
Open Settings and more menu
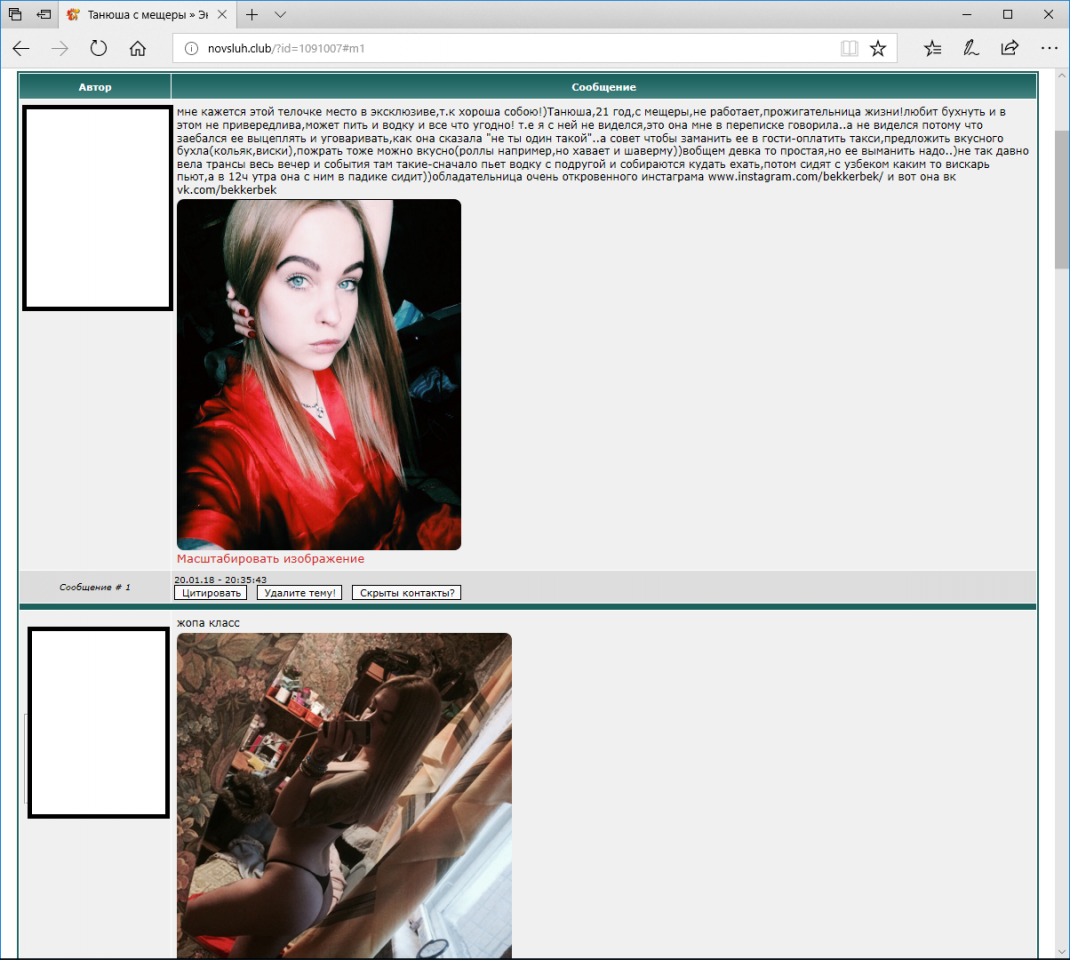click(1048, 48)
